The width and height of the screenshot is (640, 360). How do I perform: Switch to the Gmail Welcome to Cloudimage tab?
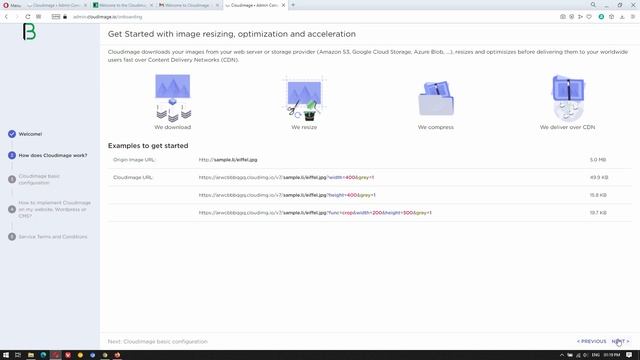pos(188,5)
